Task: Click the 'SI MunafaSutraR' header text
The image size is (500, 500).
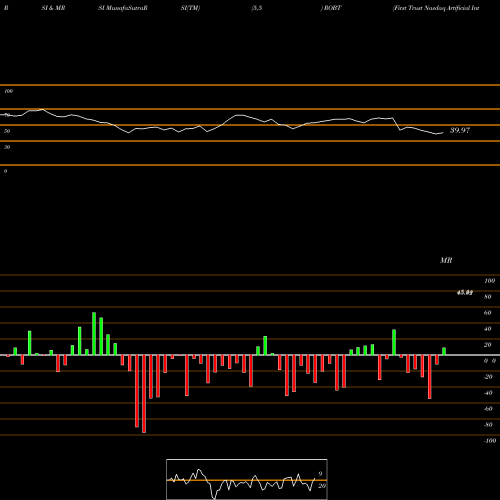Action: click(123, 8)
